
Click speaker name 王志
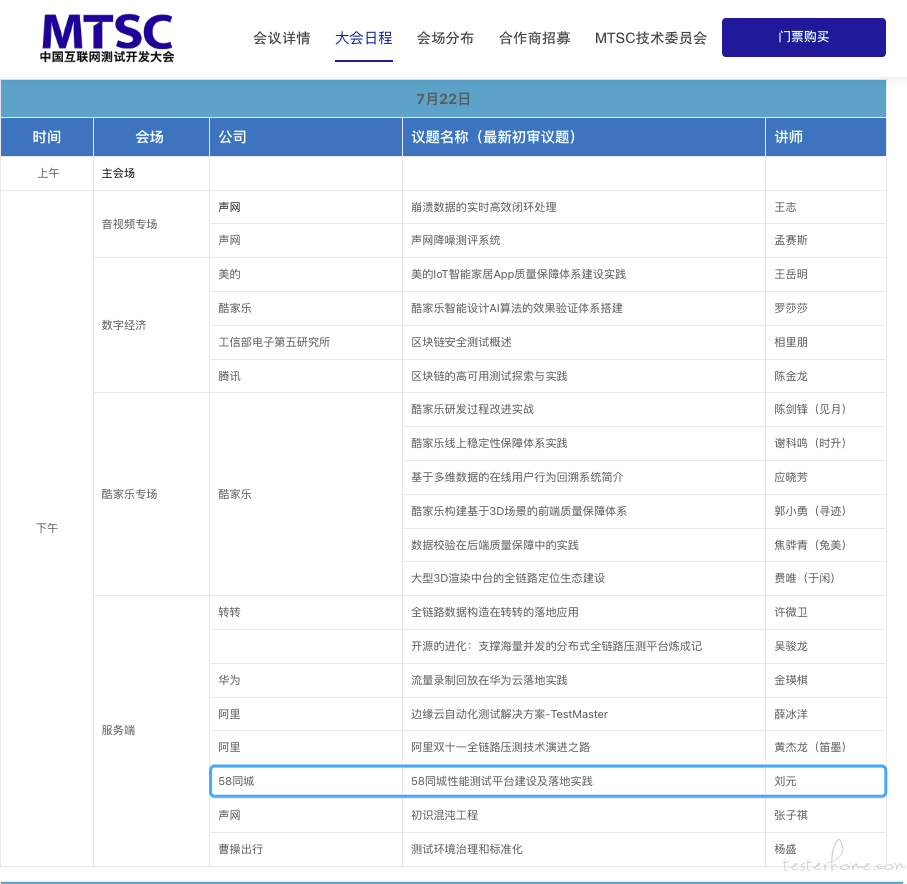[x=786, y=207]
